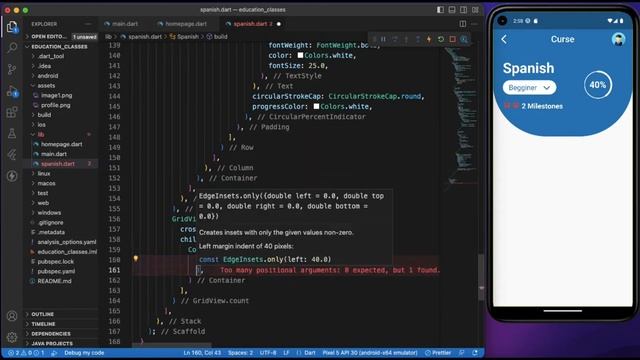Tap the profile avatar in emulator
The height and width of the screenshot is (360, 640).
click(x=618, y=40)
